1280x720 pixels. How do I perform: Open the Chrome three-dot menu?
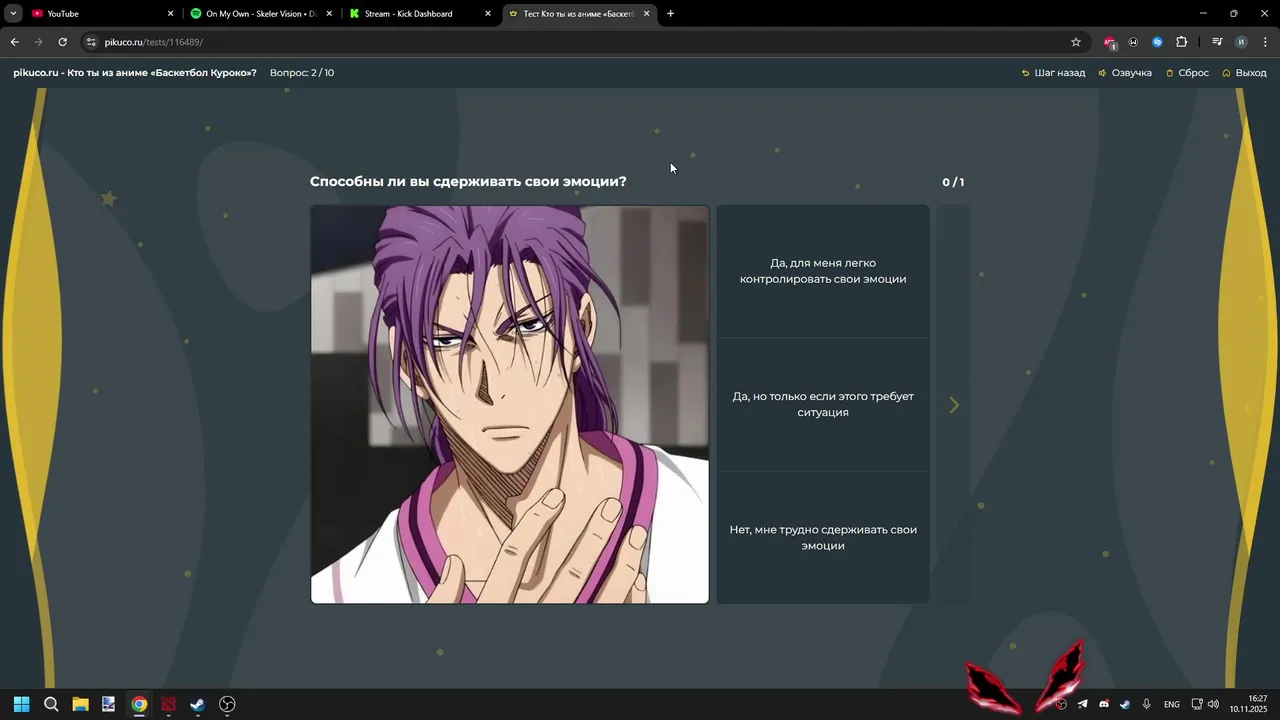1266,42
